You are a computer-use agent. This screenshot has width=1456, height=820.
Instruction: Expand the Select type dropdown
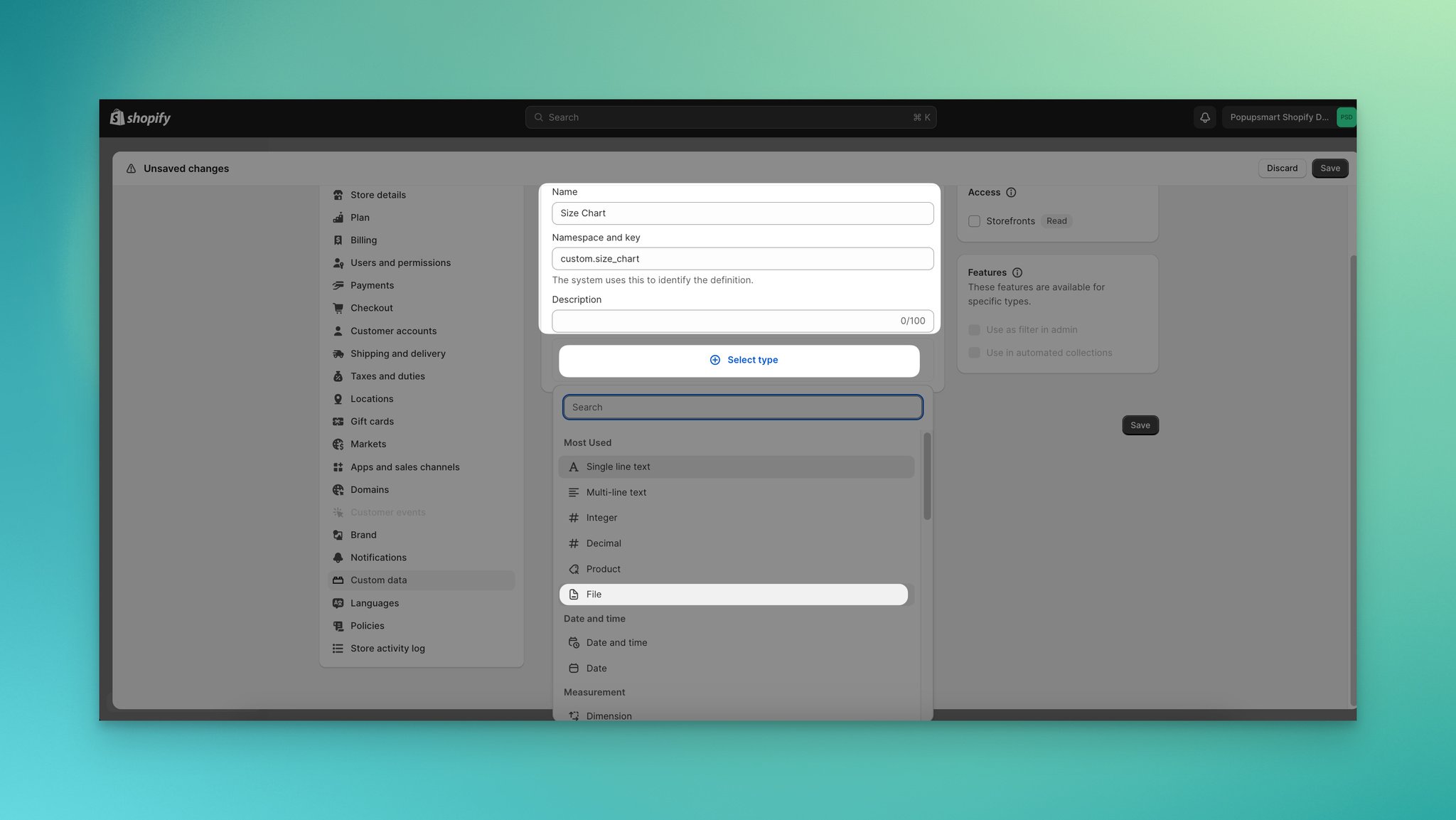(742, 360)
